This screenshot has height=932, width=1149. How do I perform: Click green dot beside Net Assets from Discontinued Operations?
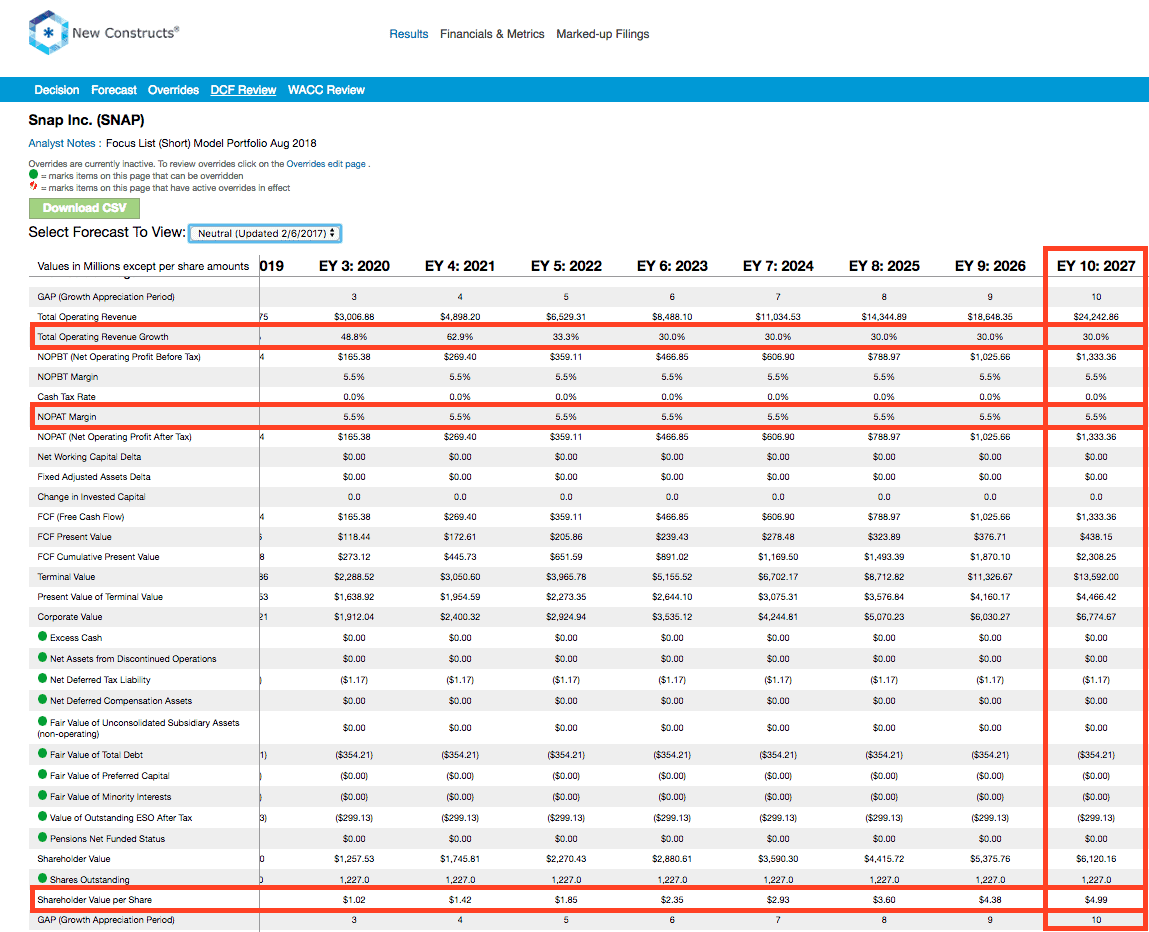coord(43,657)
